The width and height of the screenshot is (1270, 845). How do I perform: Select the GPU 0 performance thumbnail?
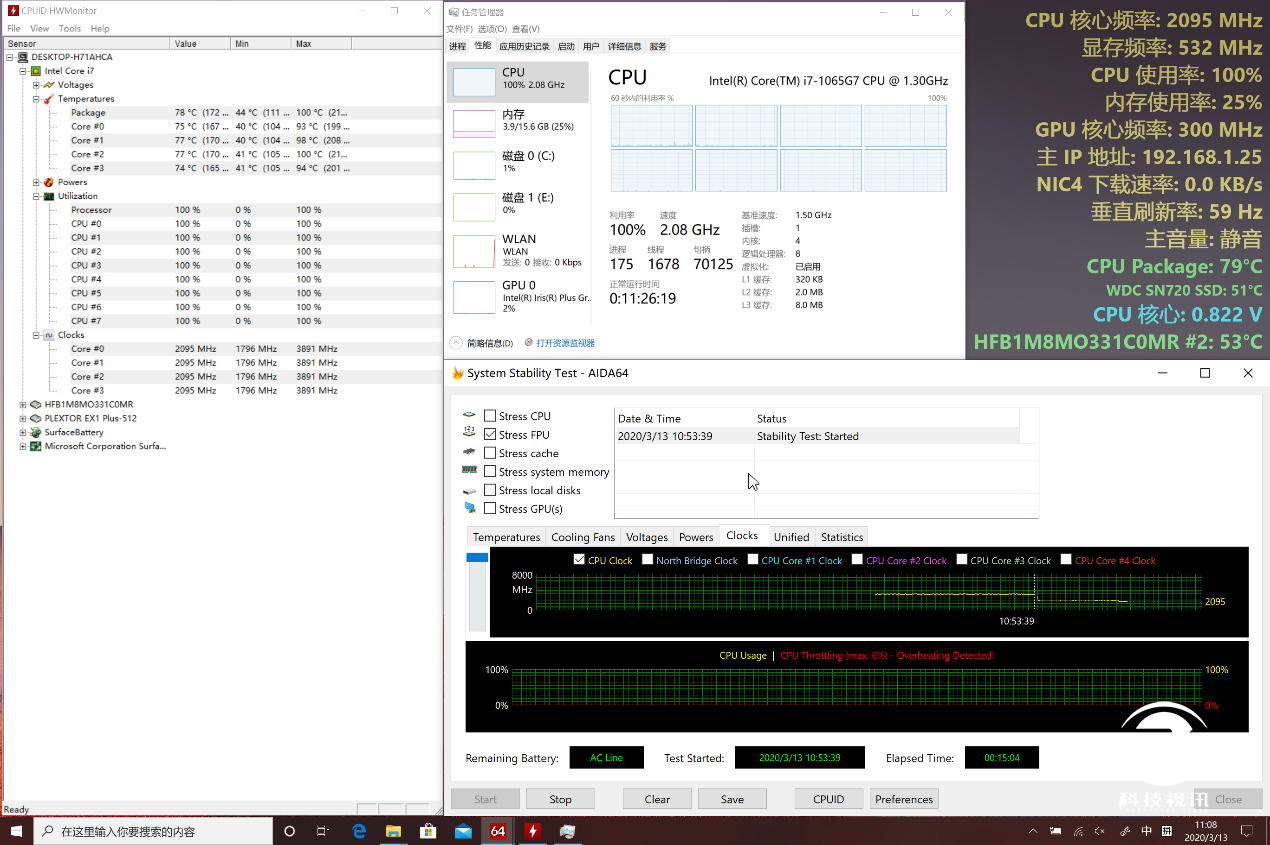click(x=518, y=297)
